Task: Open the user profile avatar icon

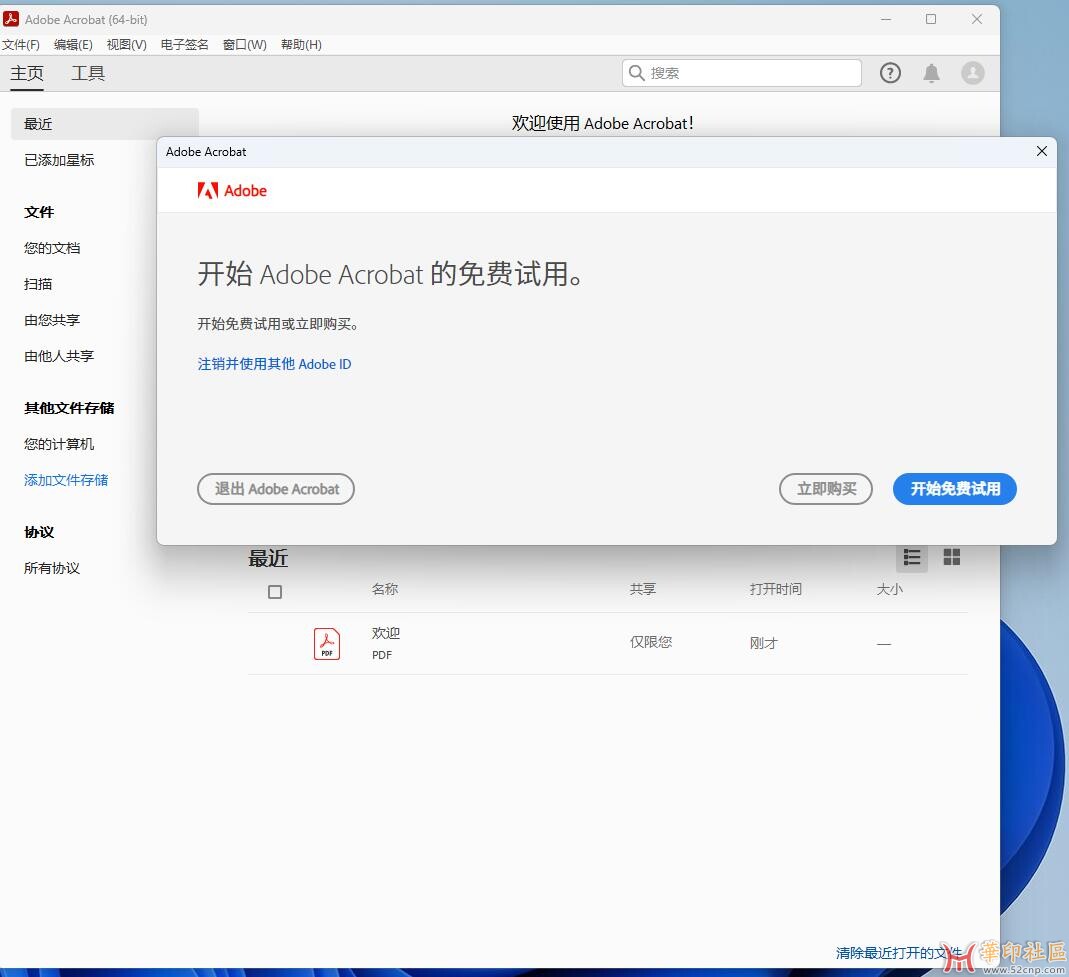Action: pyautogui.click(x=972, y=73)
